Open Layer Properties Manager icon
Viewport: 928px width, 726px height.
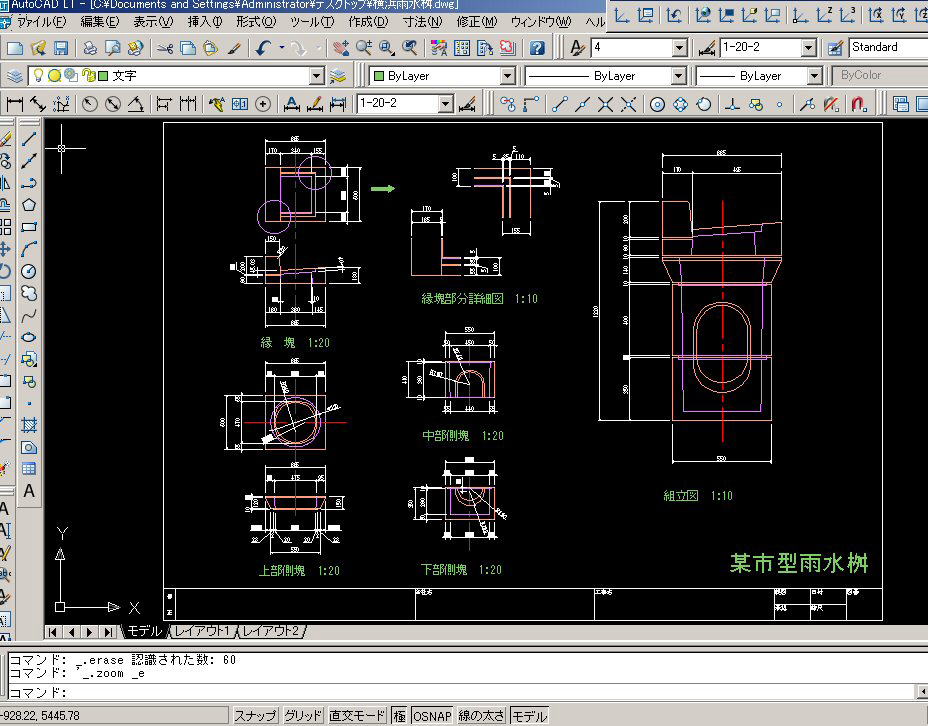(x=15, y=76)
